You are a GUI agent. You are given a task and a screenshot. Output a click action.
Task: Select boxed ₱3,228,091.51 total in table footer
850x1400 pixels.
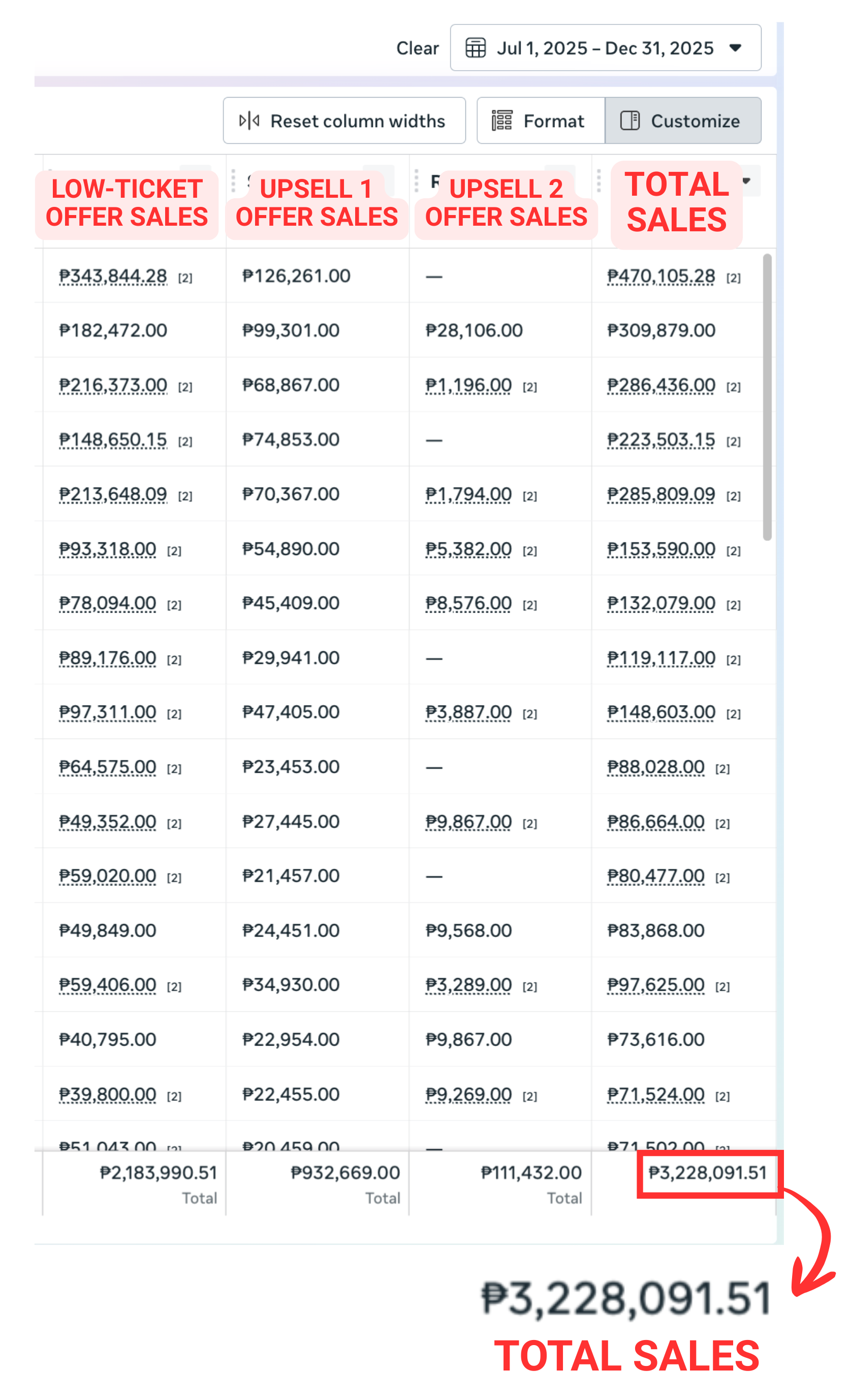pos(707,1172)
